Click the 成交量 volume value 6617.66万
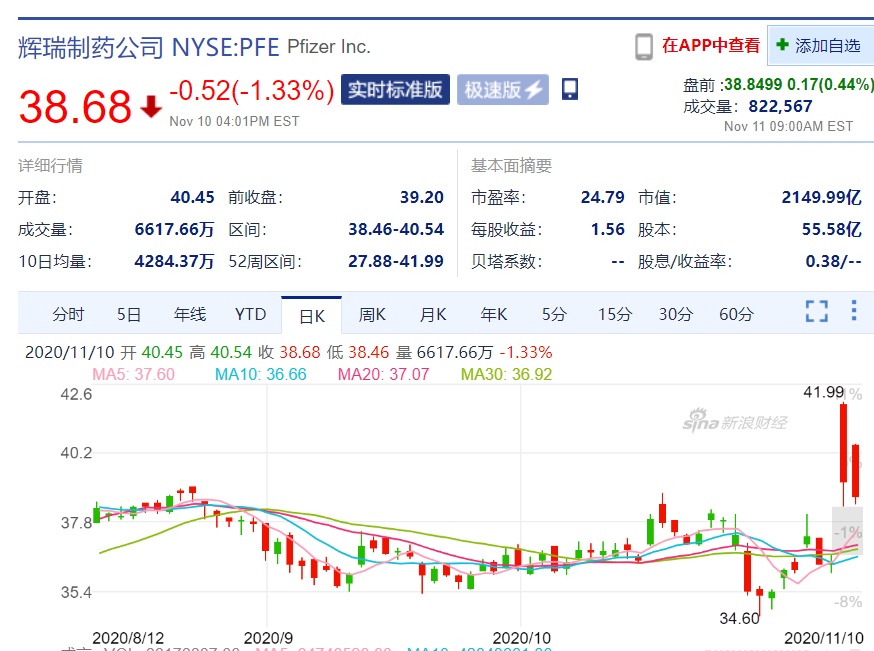The image size is (874, 651). 174,229
